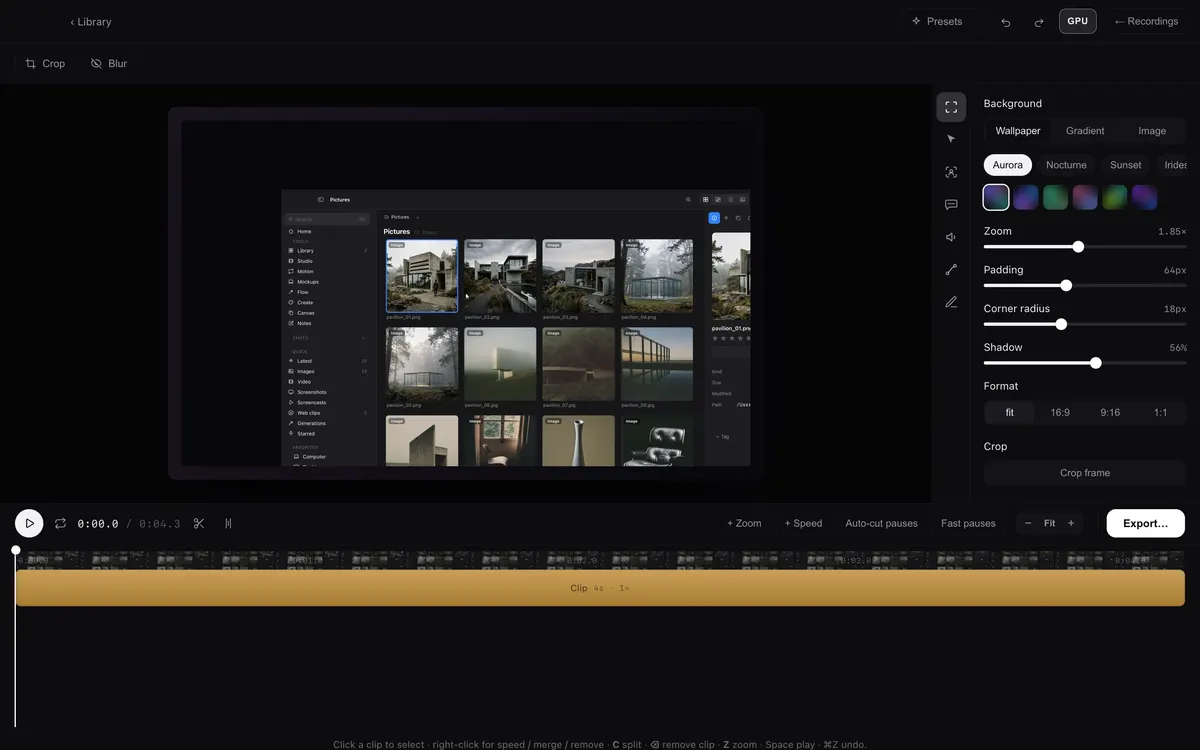Click Fast pauses
Screen dimensions: 1200x750
pyautogui.click(x=968, y=523)
